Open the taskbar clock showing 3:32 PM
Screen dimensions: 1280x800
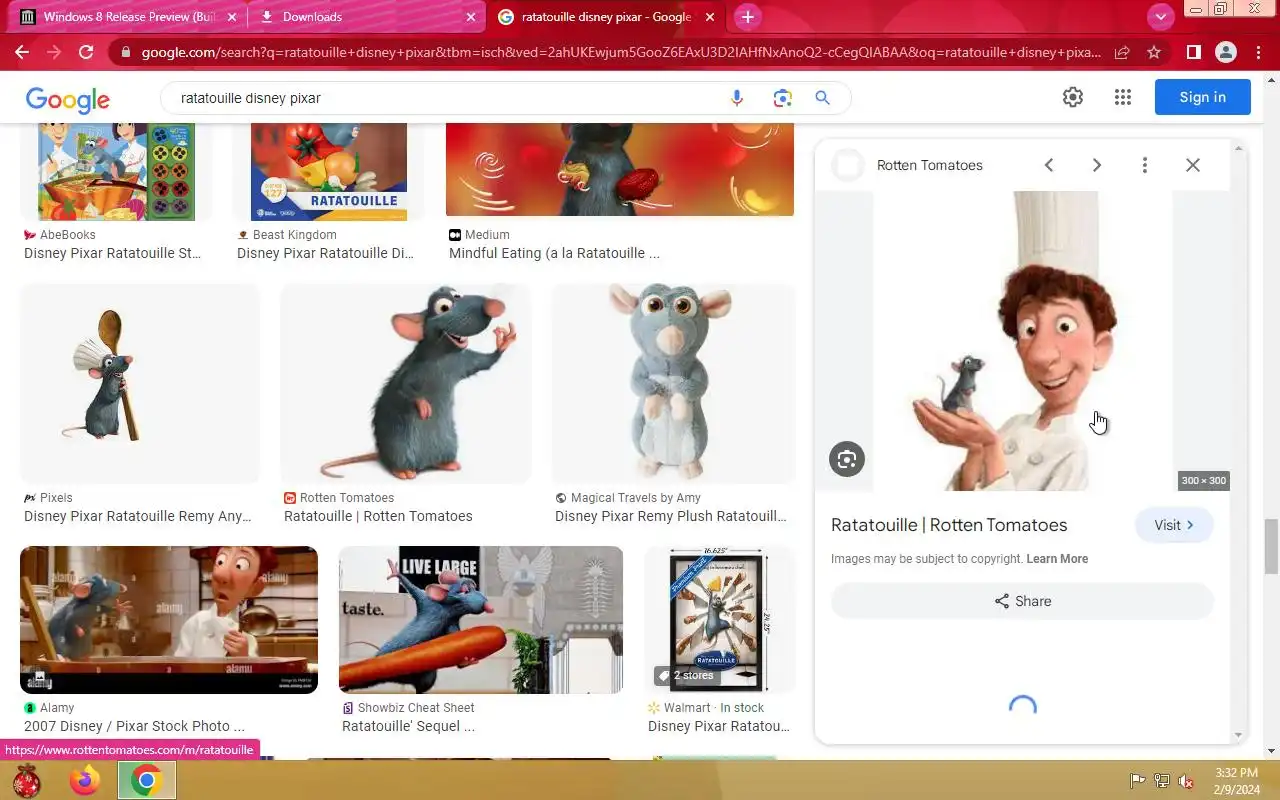[x=1237, y=781]
